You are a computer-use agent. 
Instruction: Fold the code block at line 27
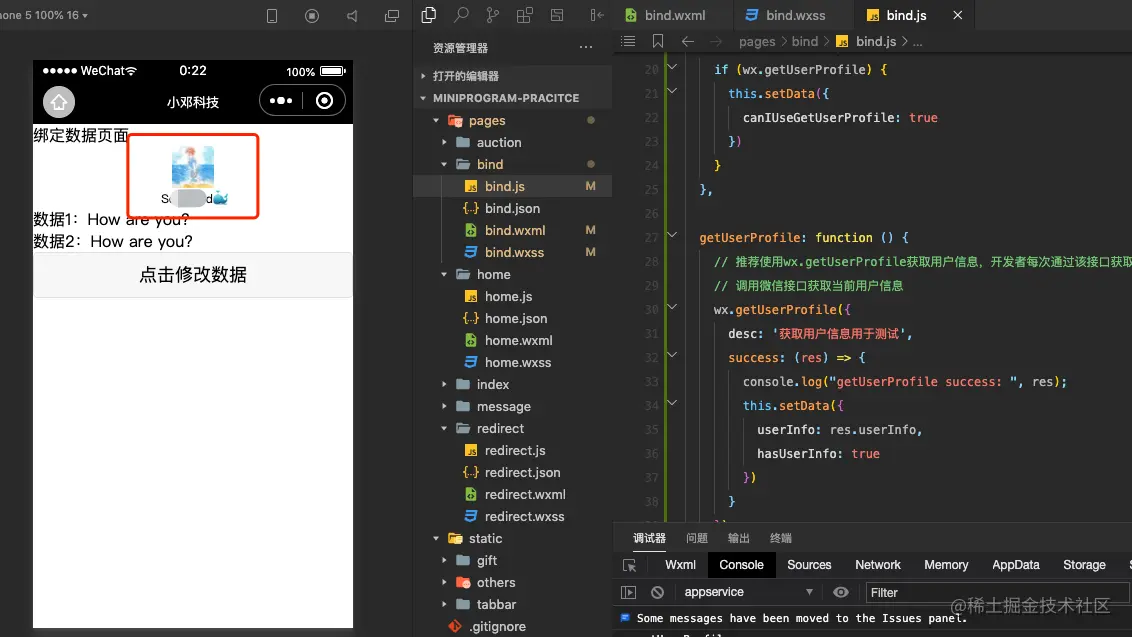(672, 235)
